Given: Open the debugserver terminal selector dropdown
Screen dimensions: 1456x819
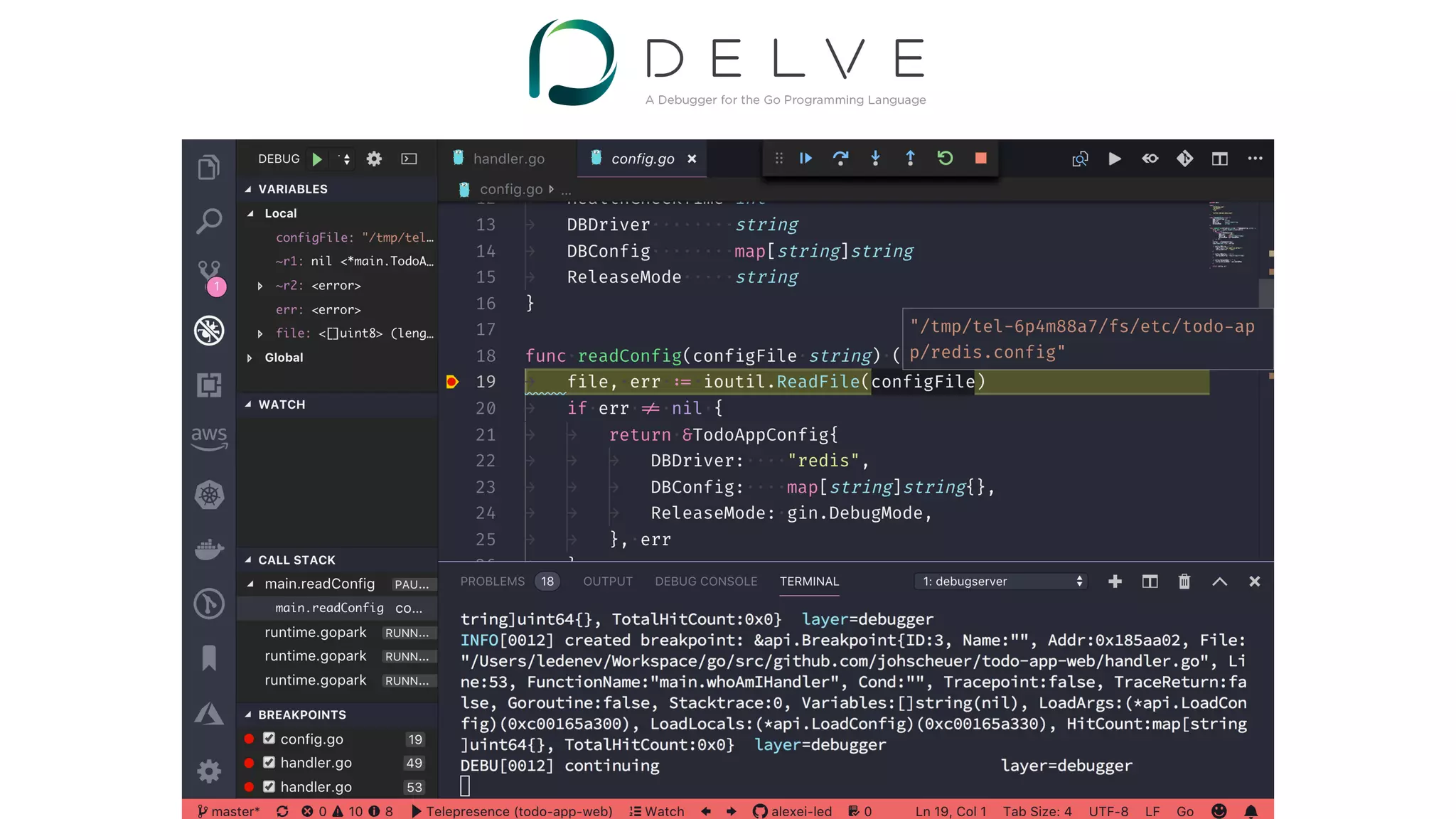Looking at the screenshot, I should [1000, 582].
